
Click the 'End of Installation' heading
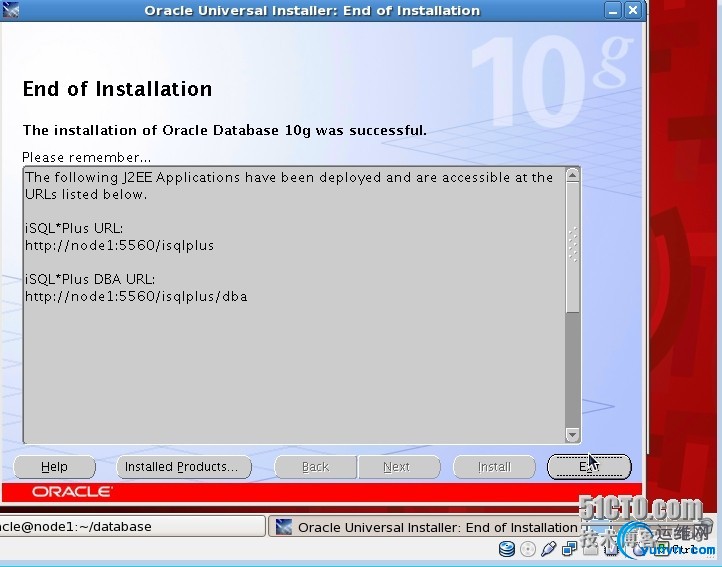(x=117, y=89)
